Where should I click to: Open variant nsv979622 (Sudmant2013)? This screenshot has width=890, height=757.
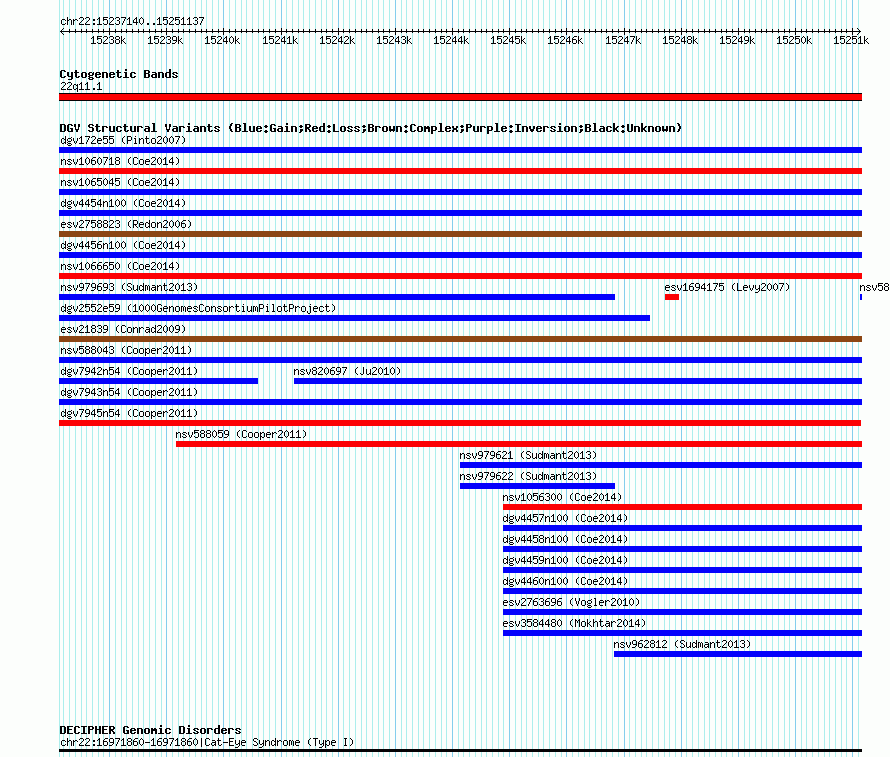(x=528, y=476)
